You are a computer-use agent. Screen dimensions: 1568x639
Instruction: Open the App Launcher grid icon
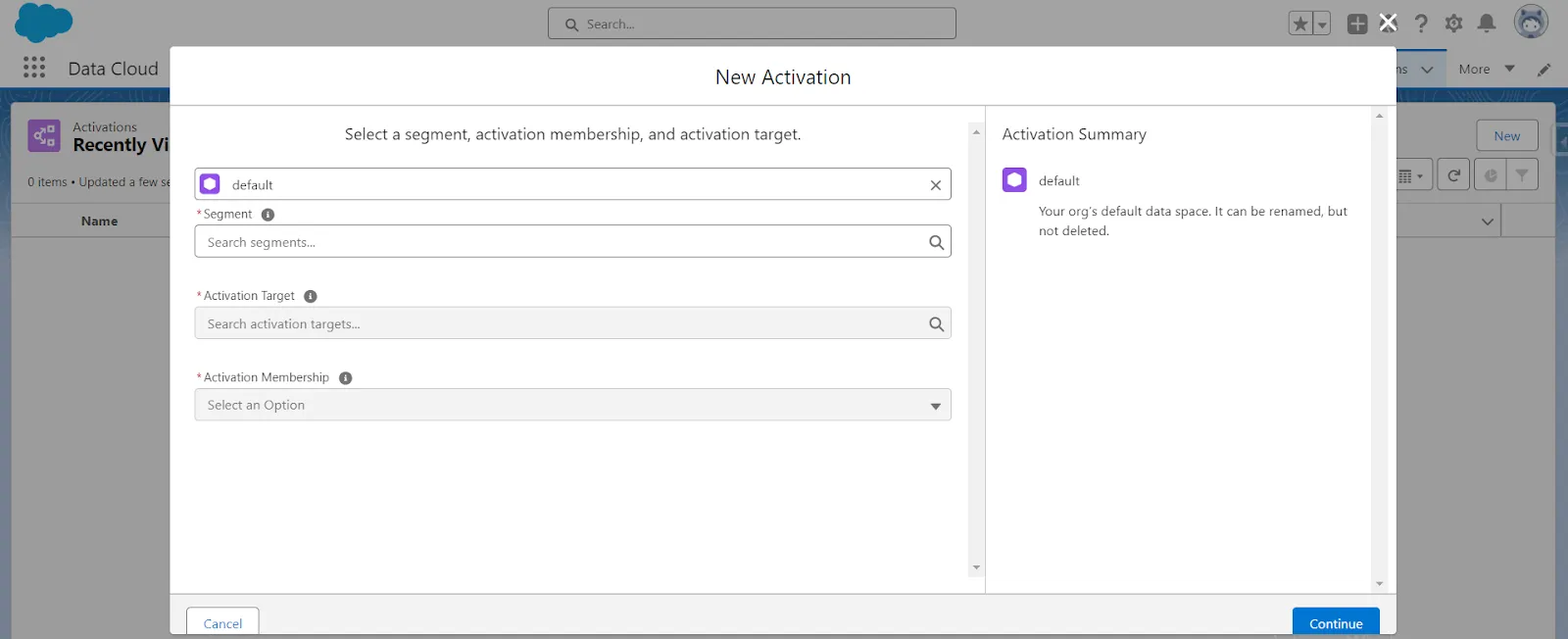(34, 68)
